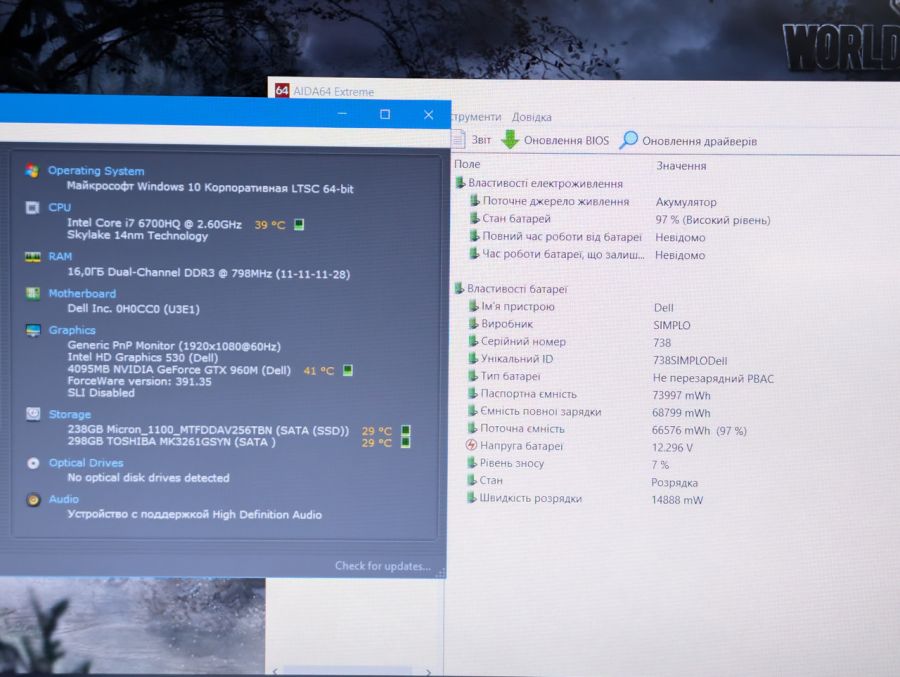Click the Motherboard heading link
The width and height of the screenshot is (900, 677).
coord(82,293)
